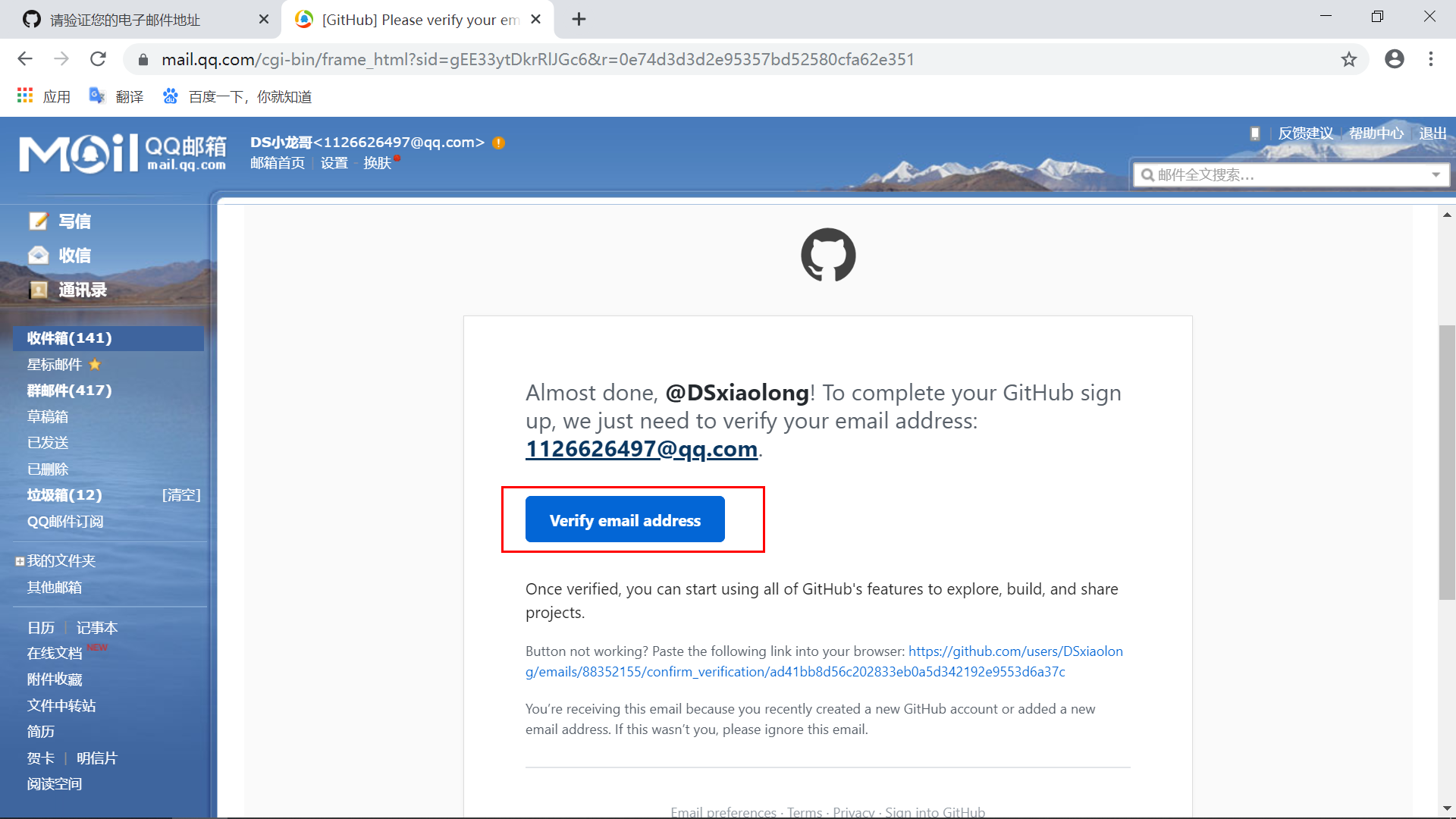Click the [清空] empty trash link
This screenshot has width=1456, height=819.
[181, 495]
